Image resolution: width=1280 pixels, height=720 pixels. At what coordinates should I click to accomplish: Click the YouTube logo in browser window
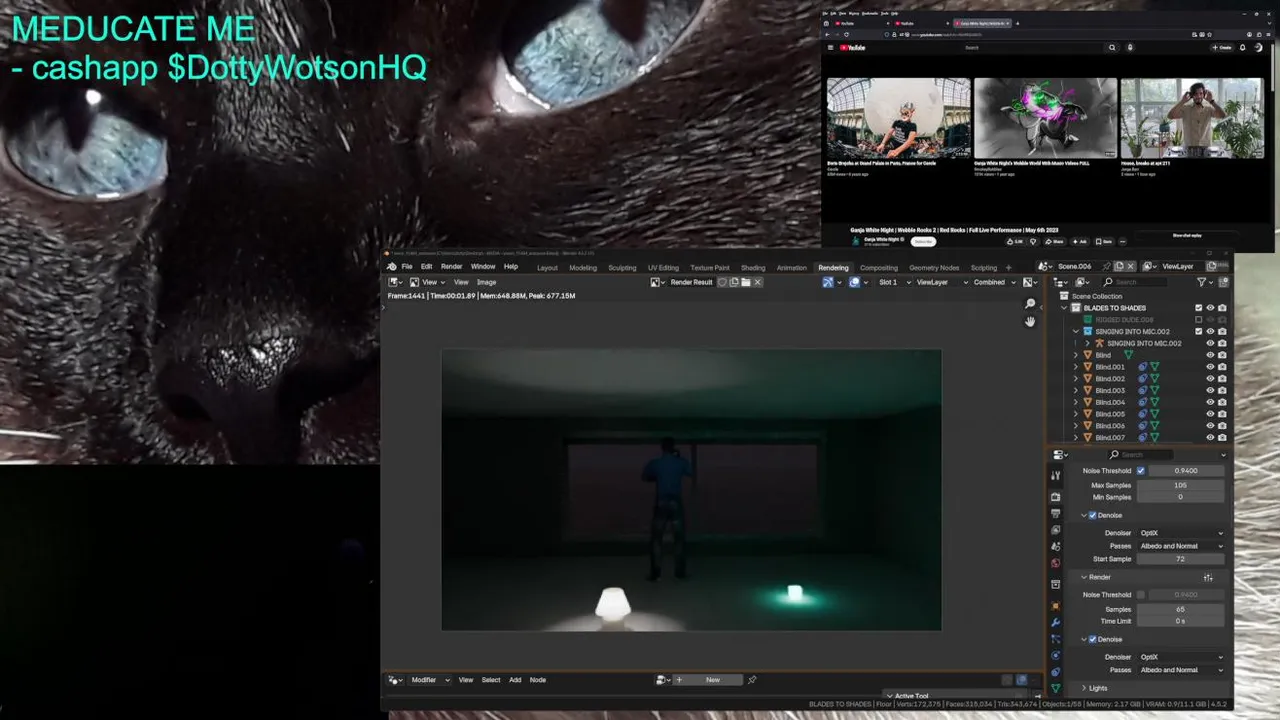tap(853, 47)
